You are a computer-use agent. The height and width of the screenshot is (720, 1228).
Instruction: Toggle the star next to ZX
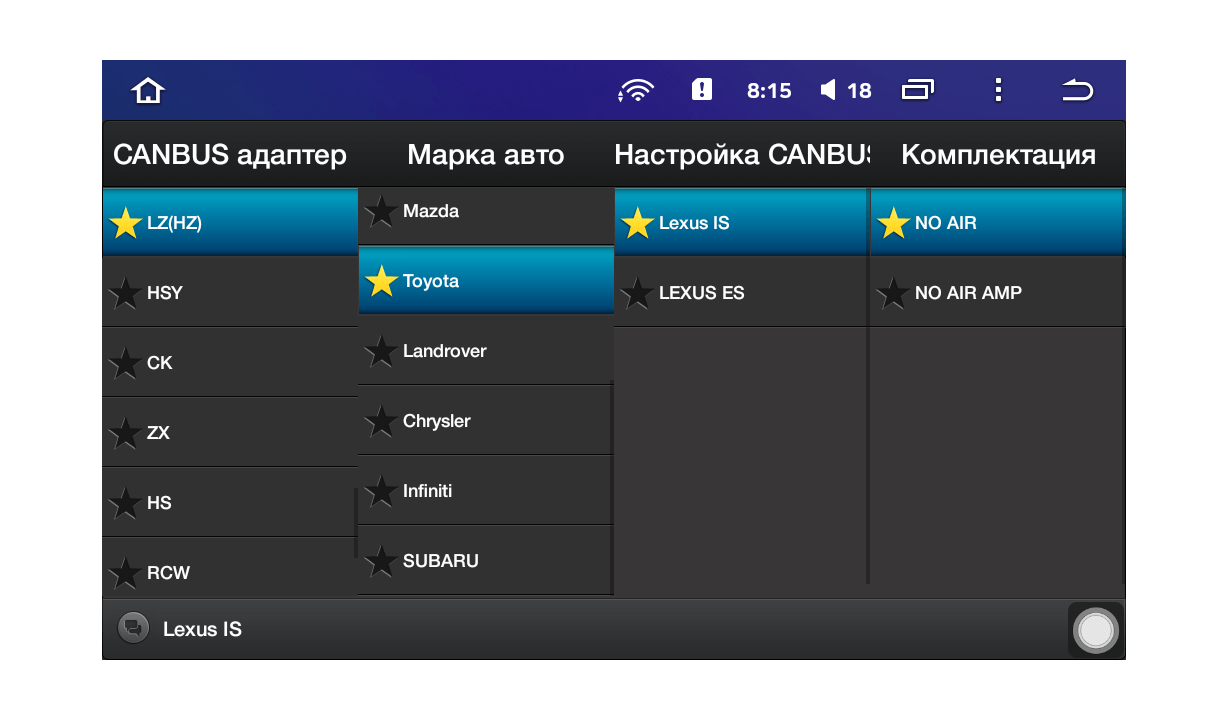pos(125,433)
